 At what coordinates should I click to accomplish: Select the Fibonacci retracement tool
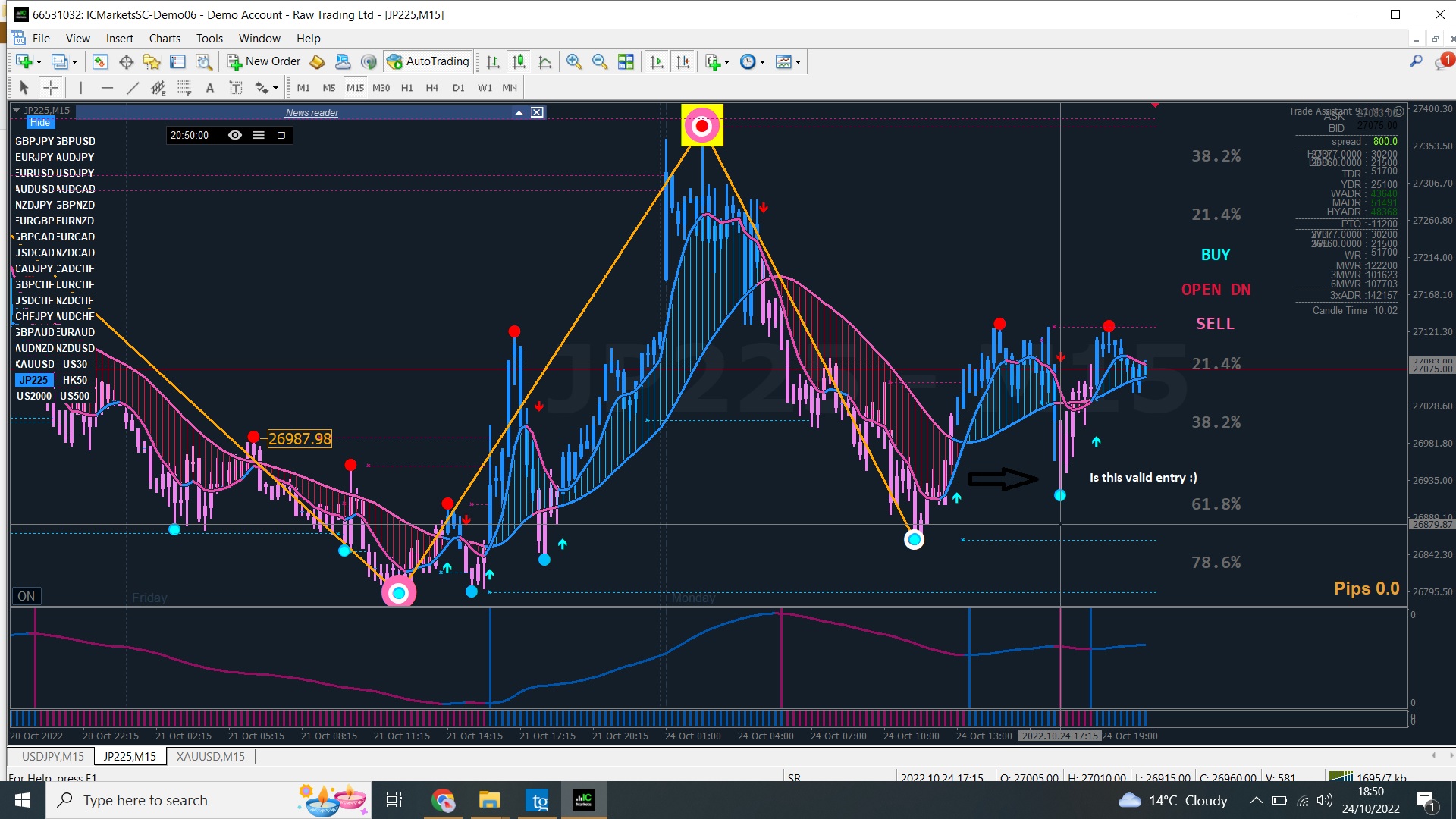184,88
